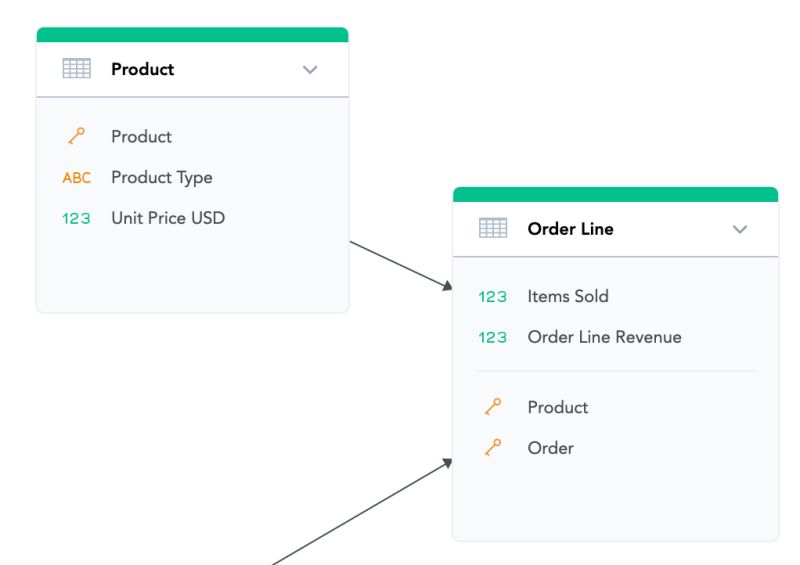Click the ABC icon next to Product Type

click(x=76, y=178)
